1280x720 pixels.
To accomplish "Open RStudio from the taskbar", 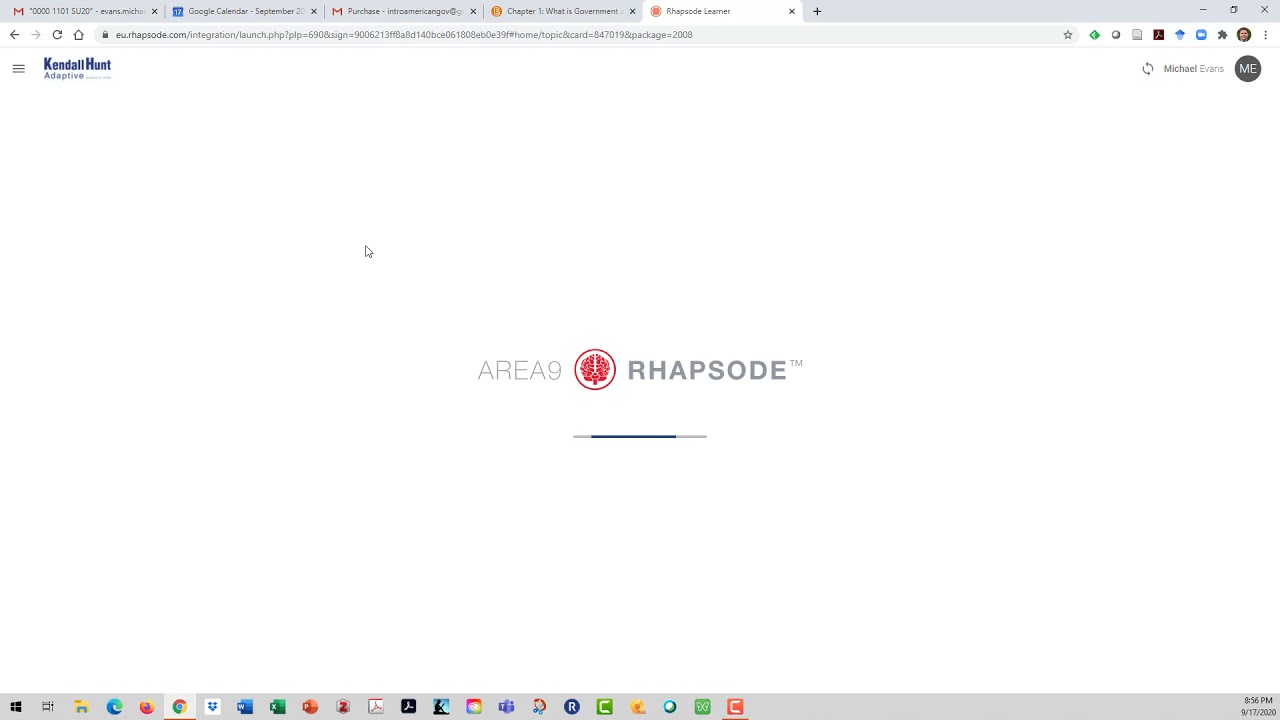I will (572, 707).
